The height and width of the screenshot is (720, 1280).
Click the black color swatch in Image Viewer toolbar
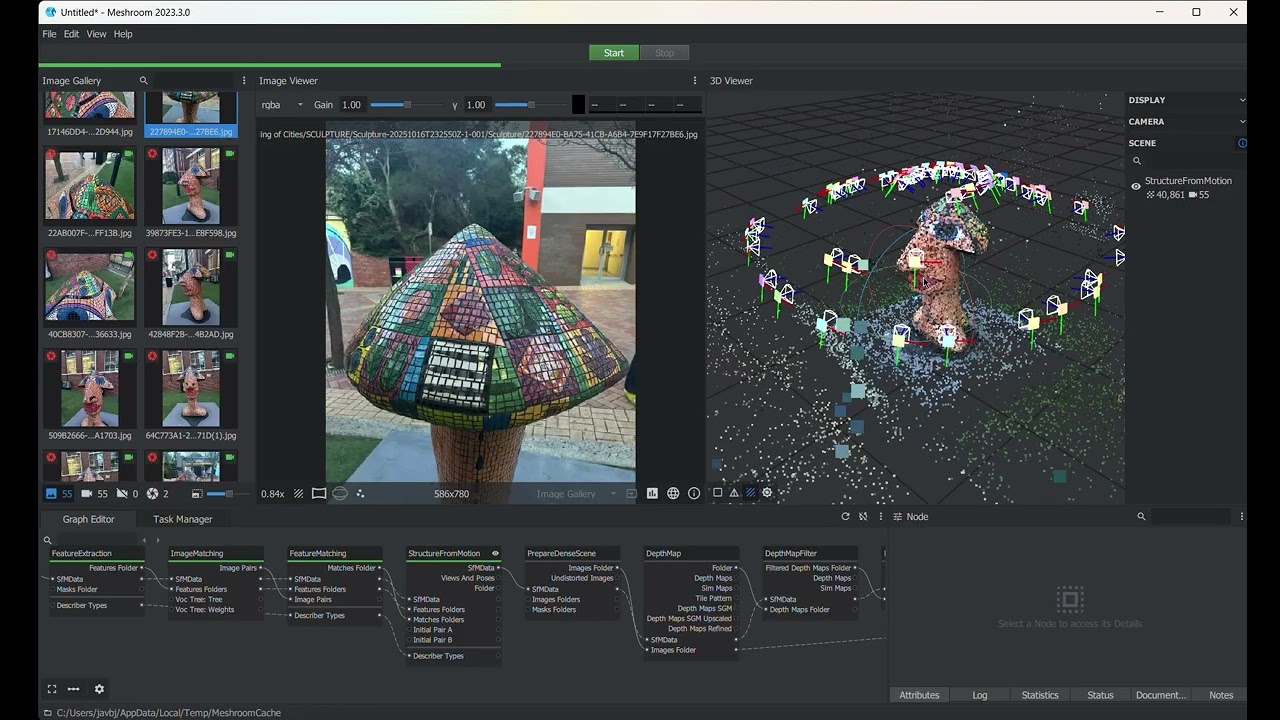pyautogui.click(x=578, y=105)
